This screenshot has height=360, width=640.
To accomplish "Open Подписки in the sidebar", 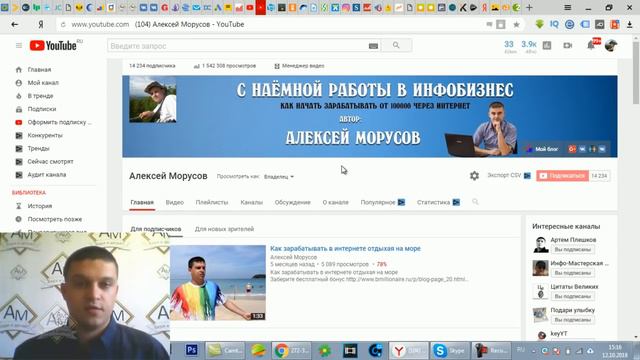I will click(x=42, y=109).
